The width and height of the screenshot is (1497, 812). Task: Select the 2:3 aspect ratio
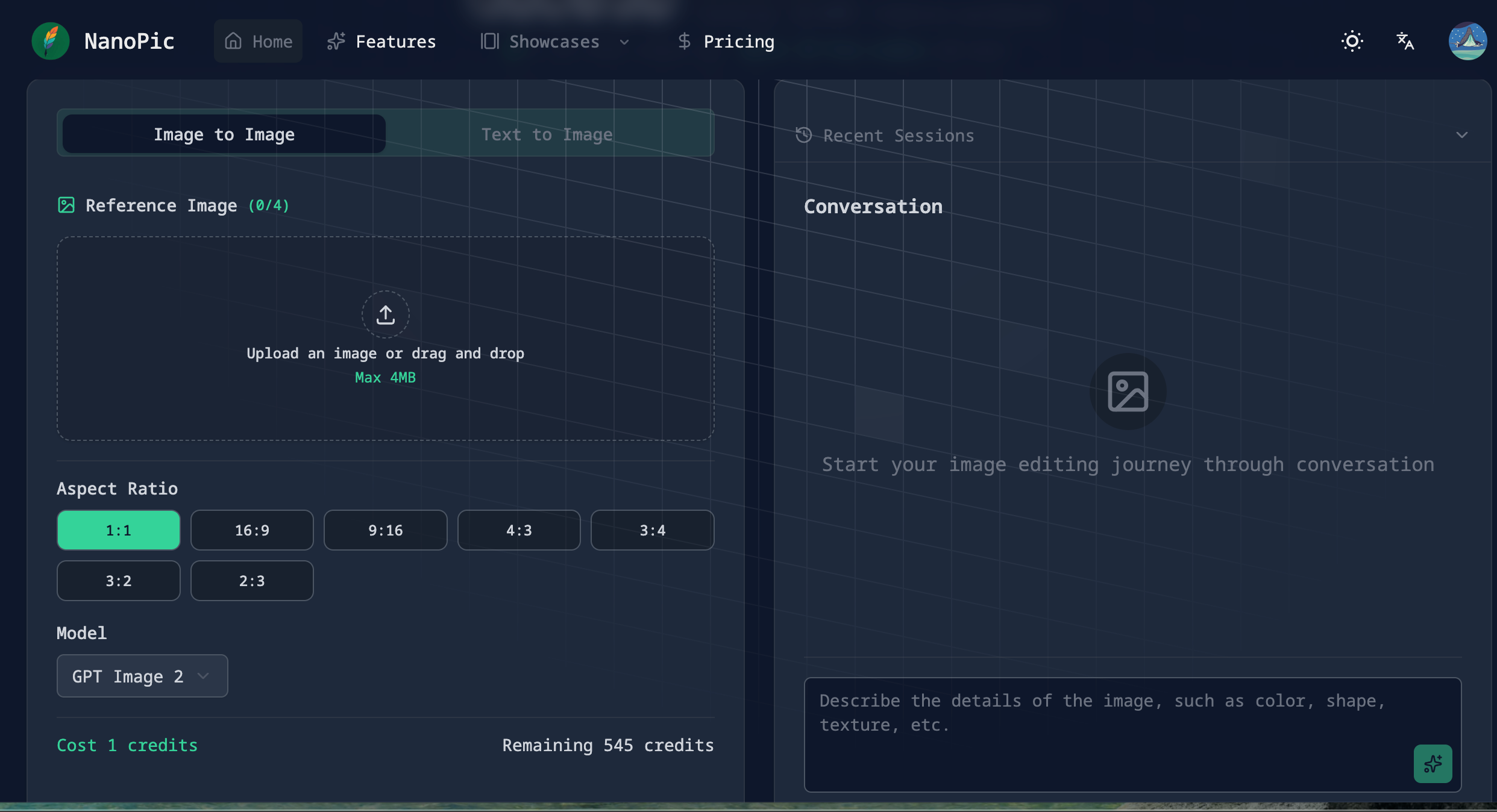point(252,581)
